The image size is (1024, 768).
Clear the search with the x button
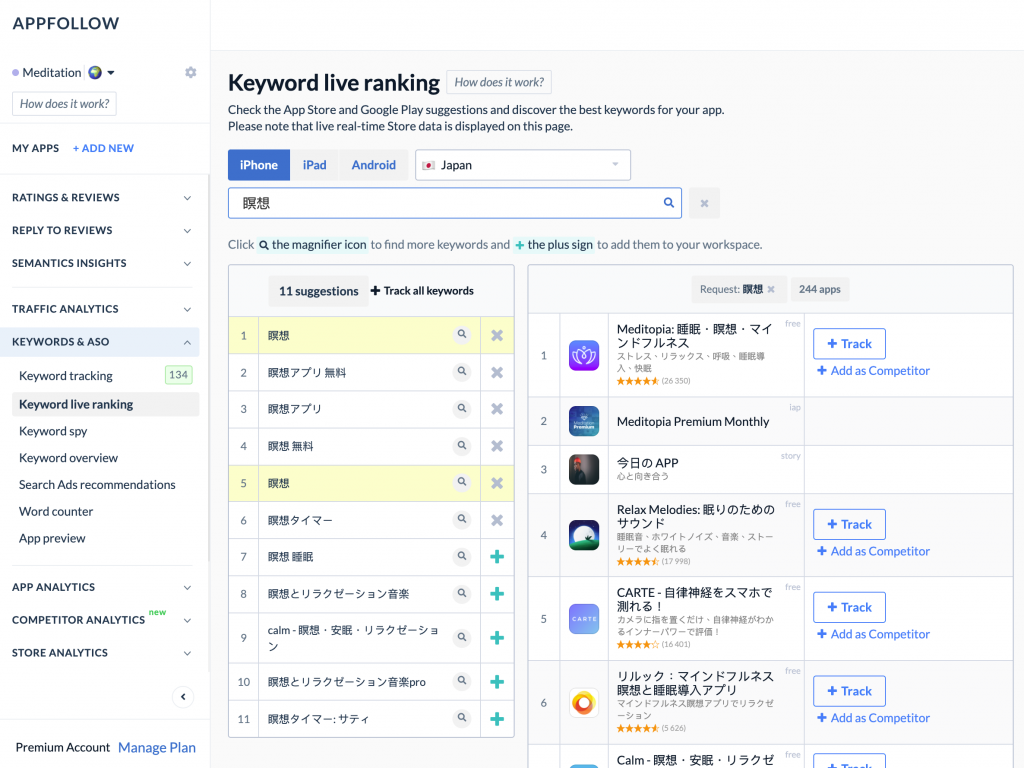pos(704,203)
